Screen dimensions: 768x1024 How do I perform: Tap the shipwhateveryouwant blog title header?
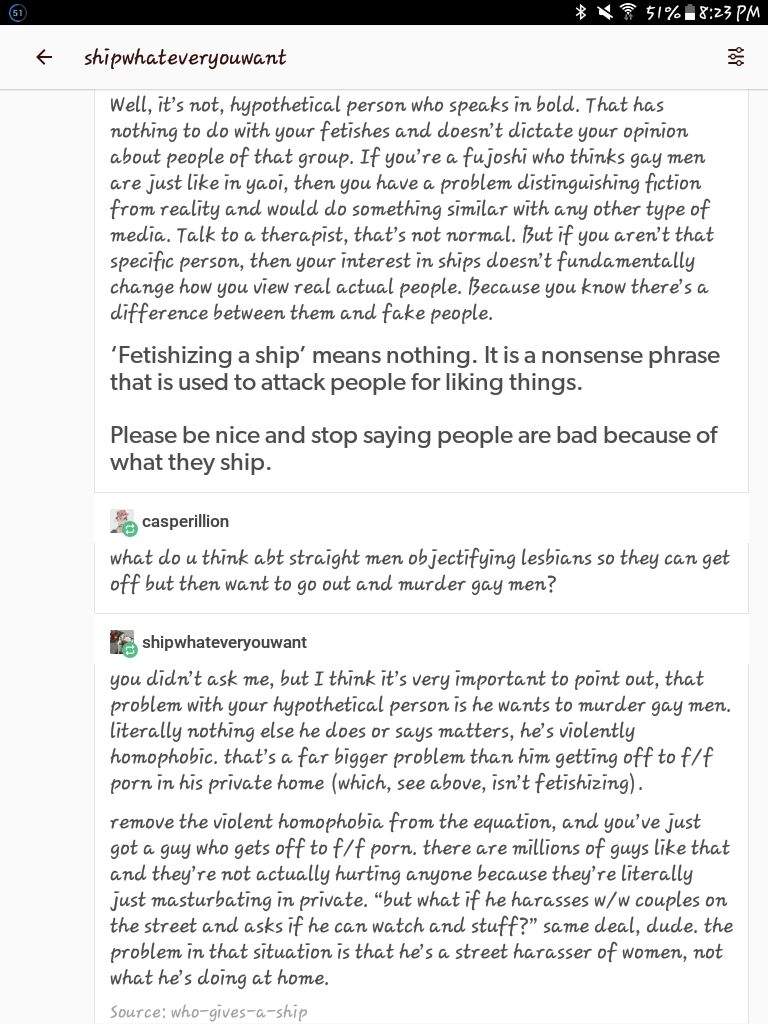[x=185, y=57]
